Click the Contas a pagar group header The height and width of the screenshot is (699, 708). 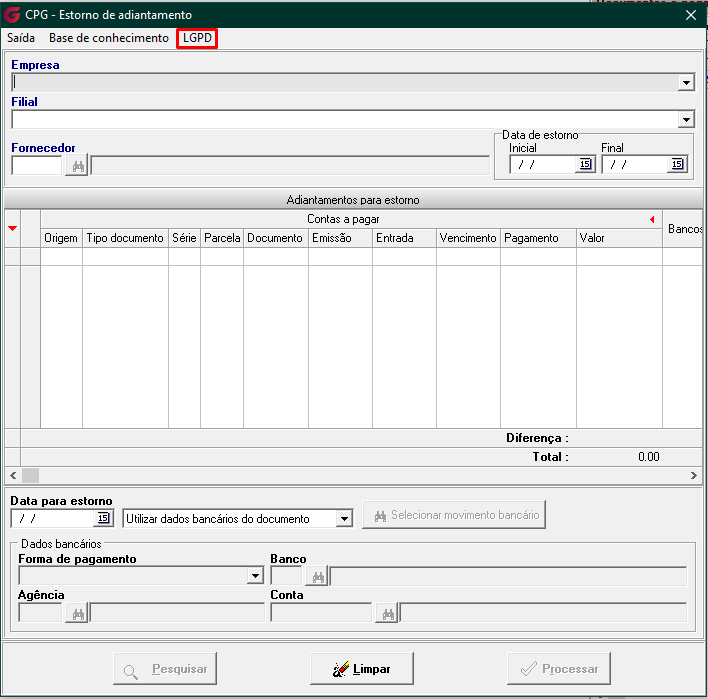coord(343,219)
